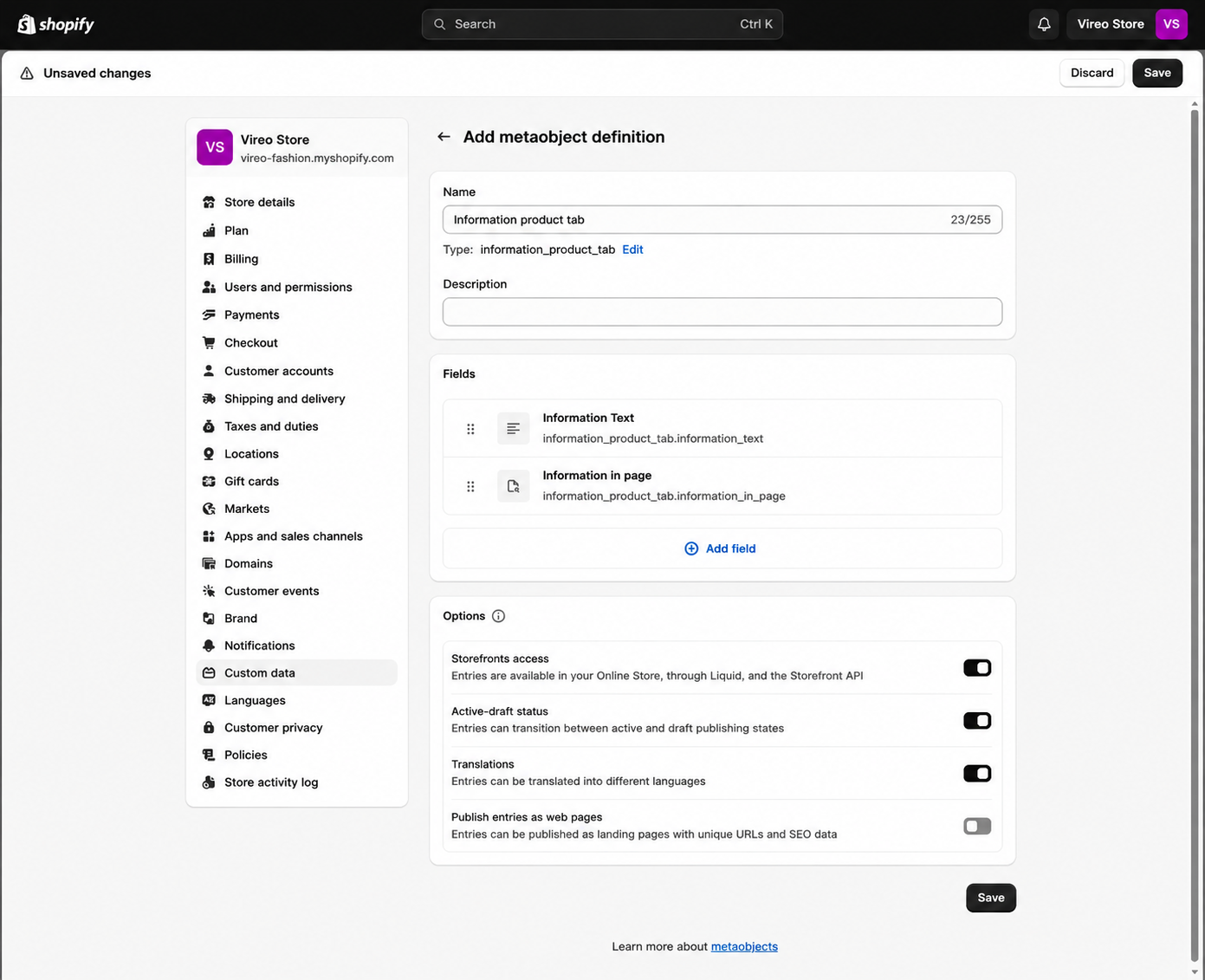This screenshot has width=1205, height=980.
Task: Click the Unsaved changes warning icon
Action: pos(27,74)
